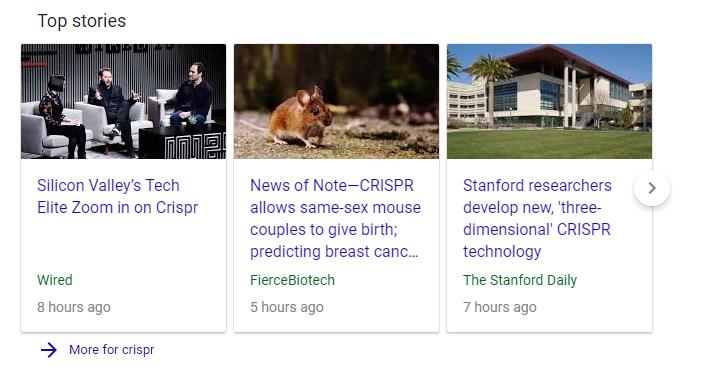Click the Wired source label

[55, 280]
